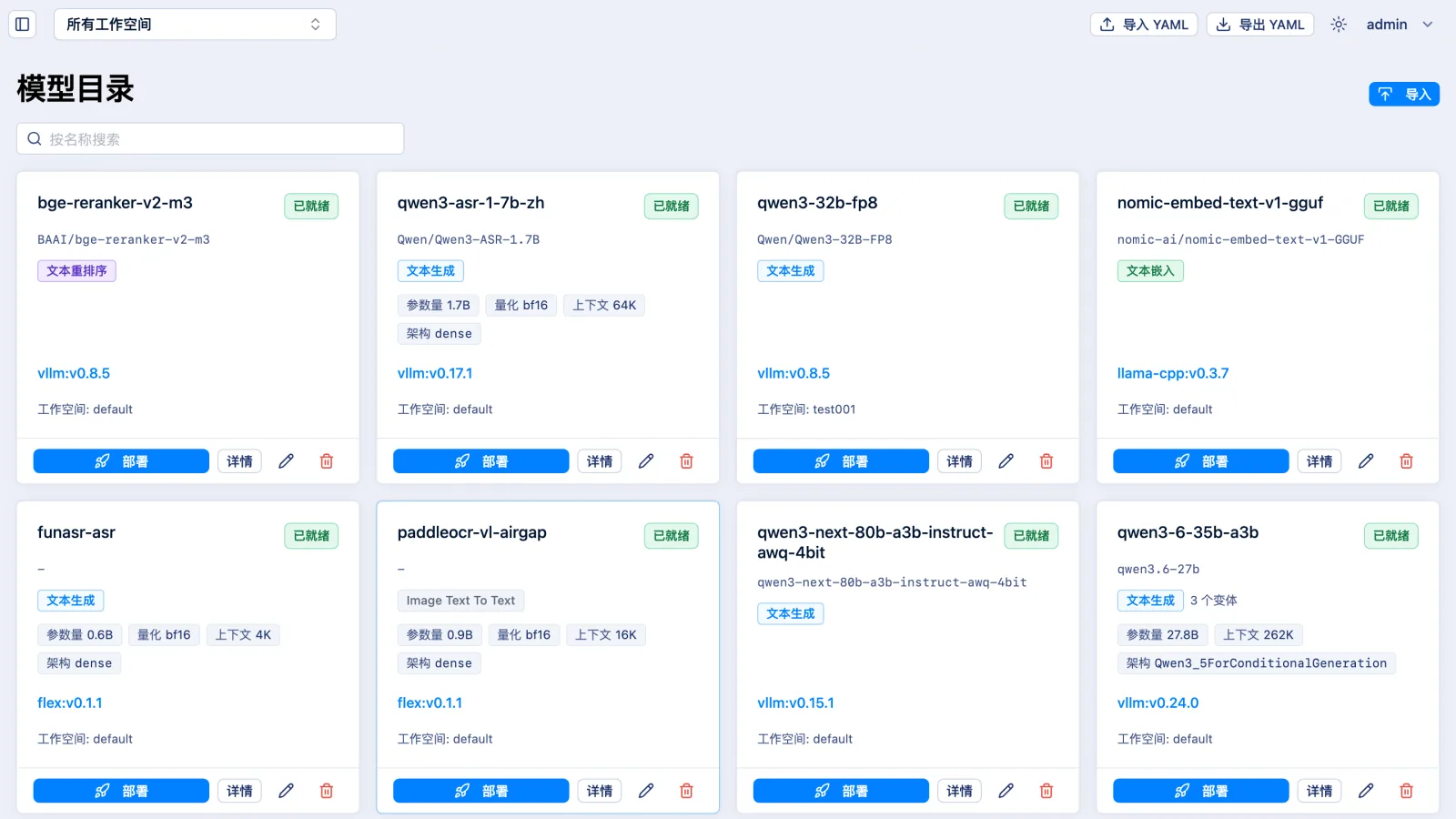Click the 参数量 1.7B chip
Viewport: 1456px width, 819px height.
438,305
